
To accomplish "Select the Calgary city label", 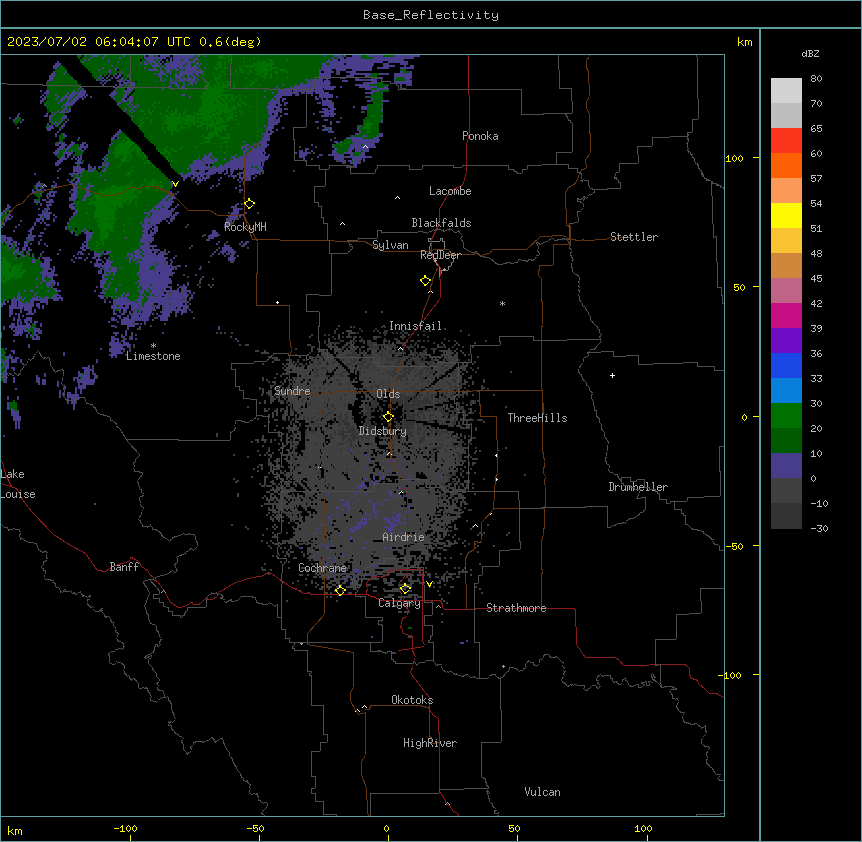I will [x=399, y=603].
